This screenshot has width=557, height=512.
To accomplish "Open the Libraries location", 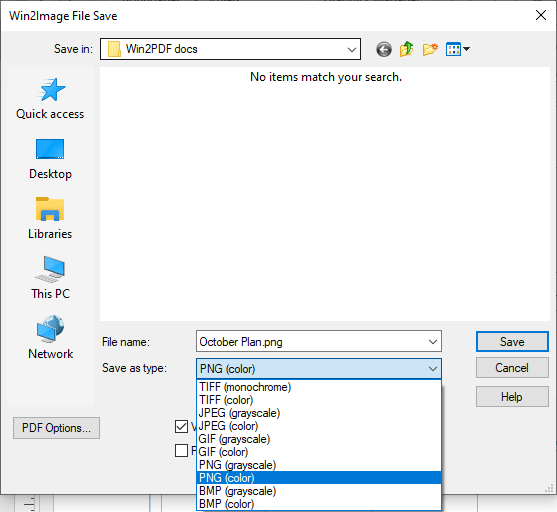I will coord(50,219).
